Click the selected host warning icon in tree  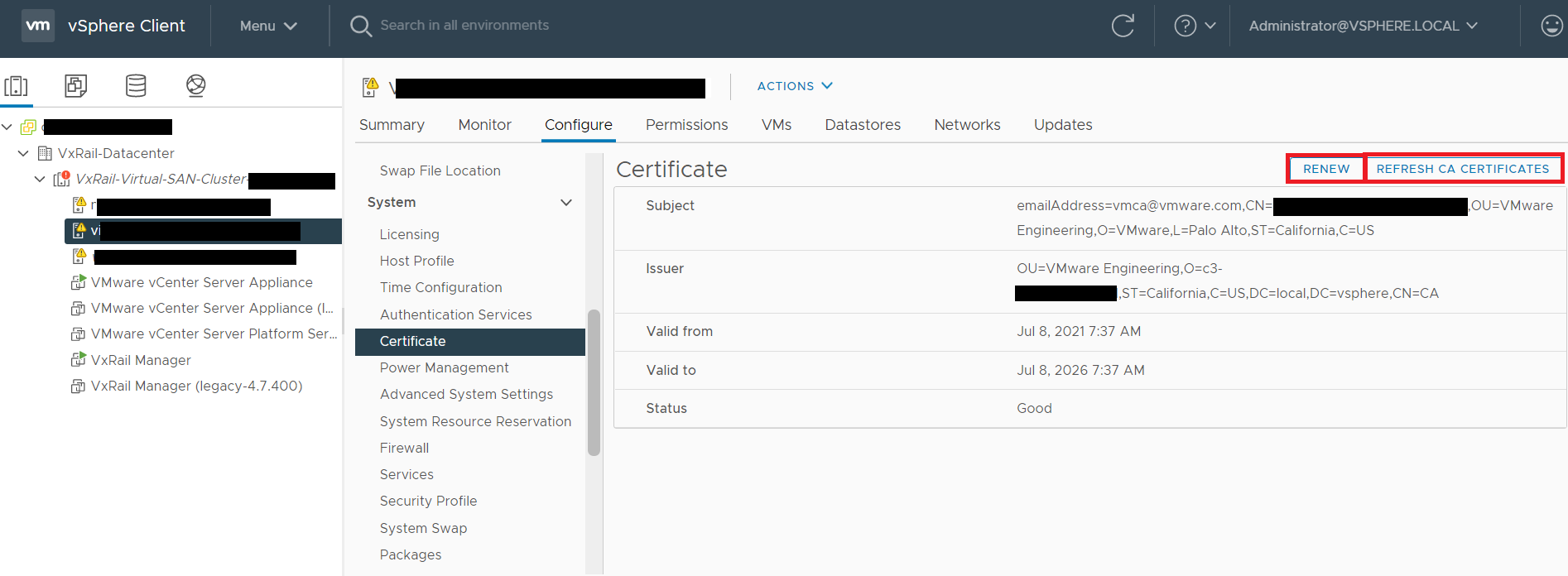point(79,230)
